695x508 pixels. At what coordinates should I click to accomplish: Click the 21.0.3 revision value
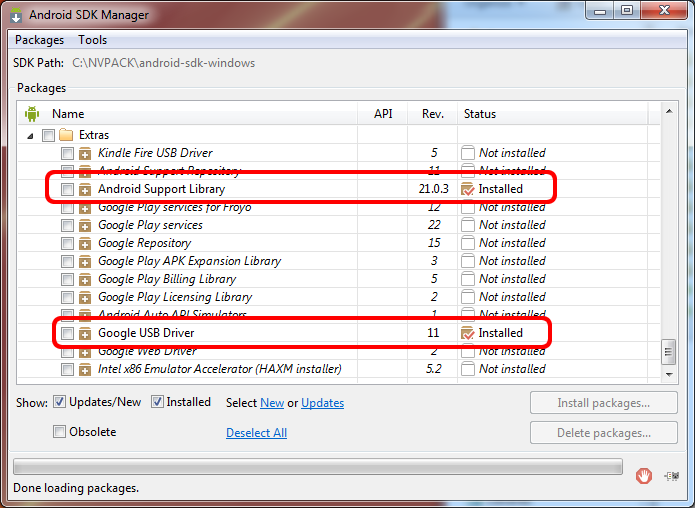click(433, 189)
